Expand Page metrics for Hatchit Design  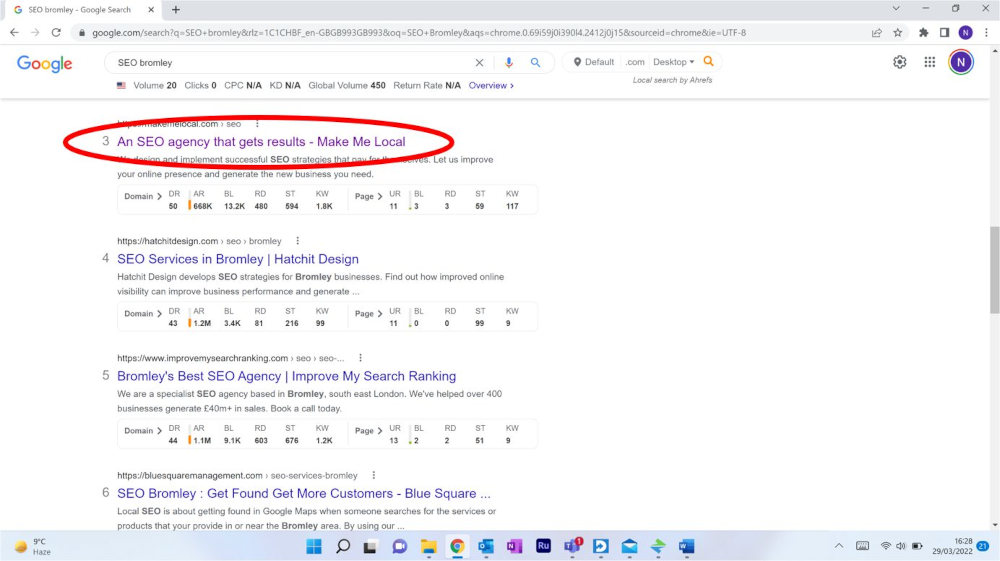pos(369,314)
